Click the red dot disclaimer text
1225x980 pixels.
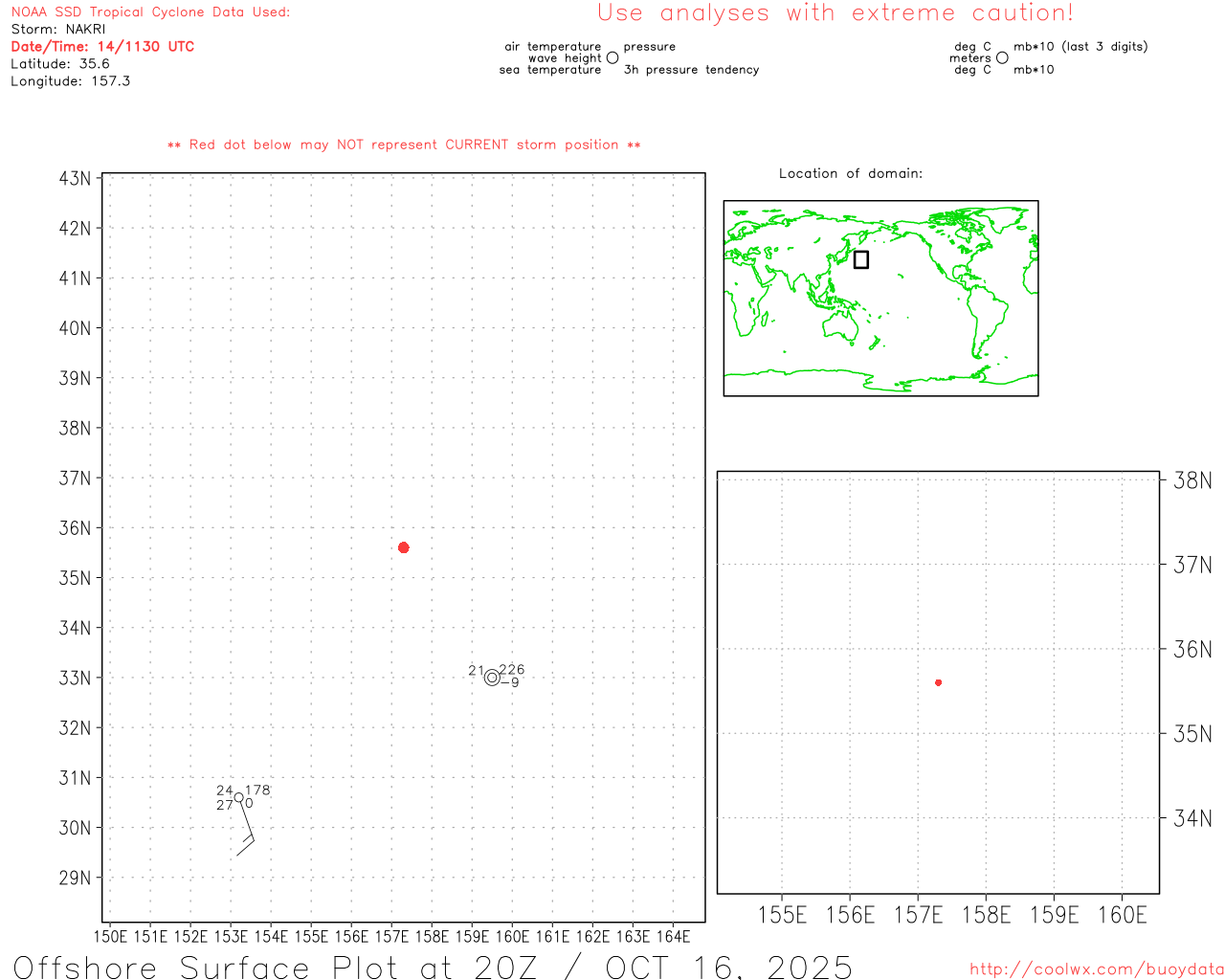[x=404, y=145]
